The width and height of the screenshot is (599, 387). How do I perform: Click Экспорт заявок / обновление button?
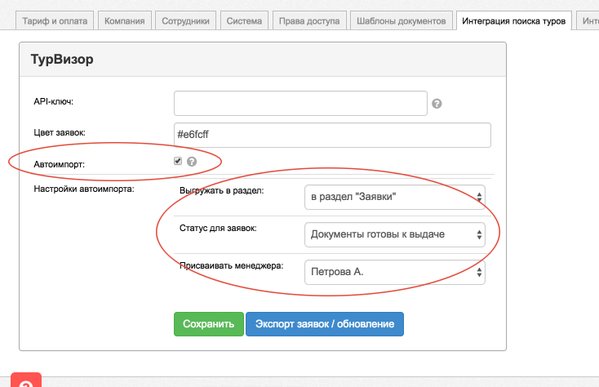(x=325, y=324)
